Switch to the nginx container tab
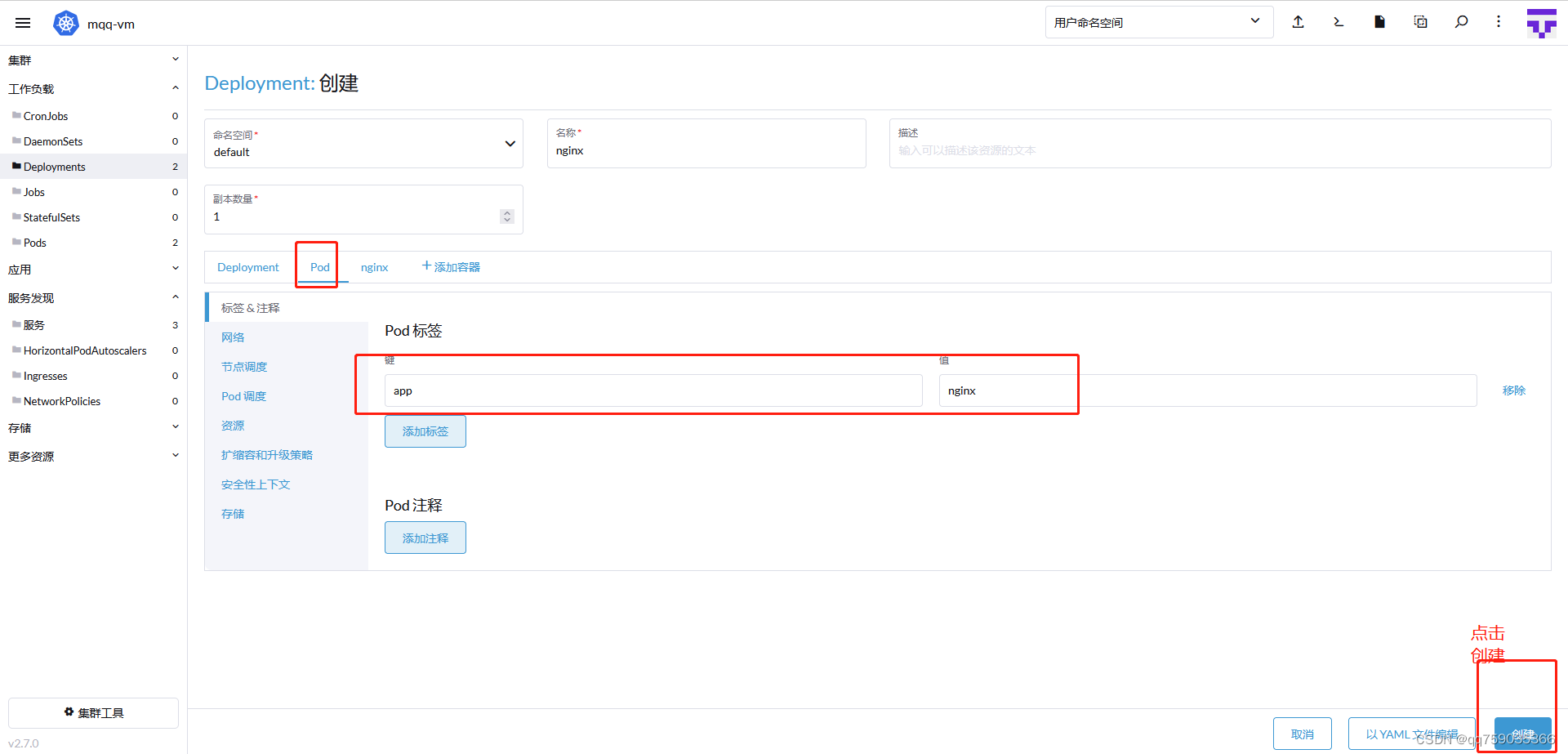1568x754 pixels. coord(375,267)
